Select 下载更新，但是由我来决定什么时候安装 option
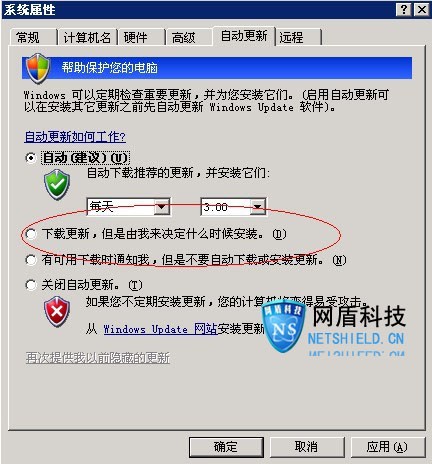The width and height of the screenshot is (432, 464). click(30, 234)
